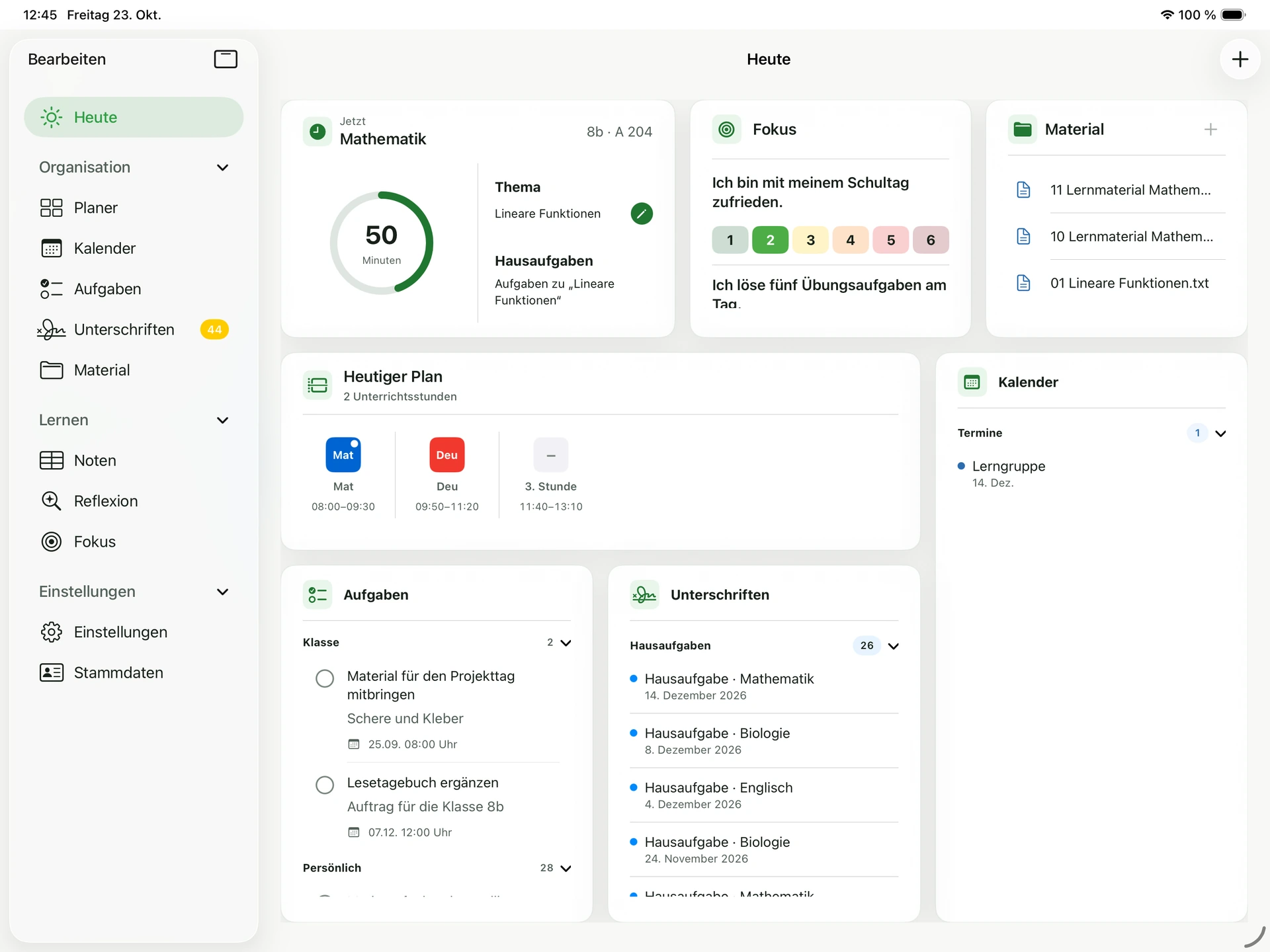Check off Lesetagebuch ergänzen task
The image size is (1270, 952).
(x=325, y=785)
